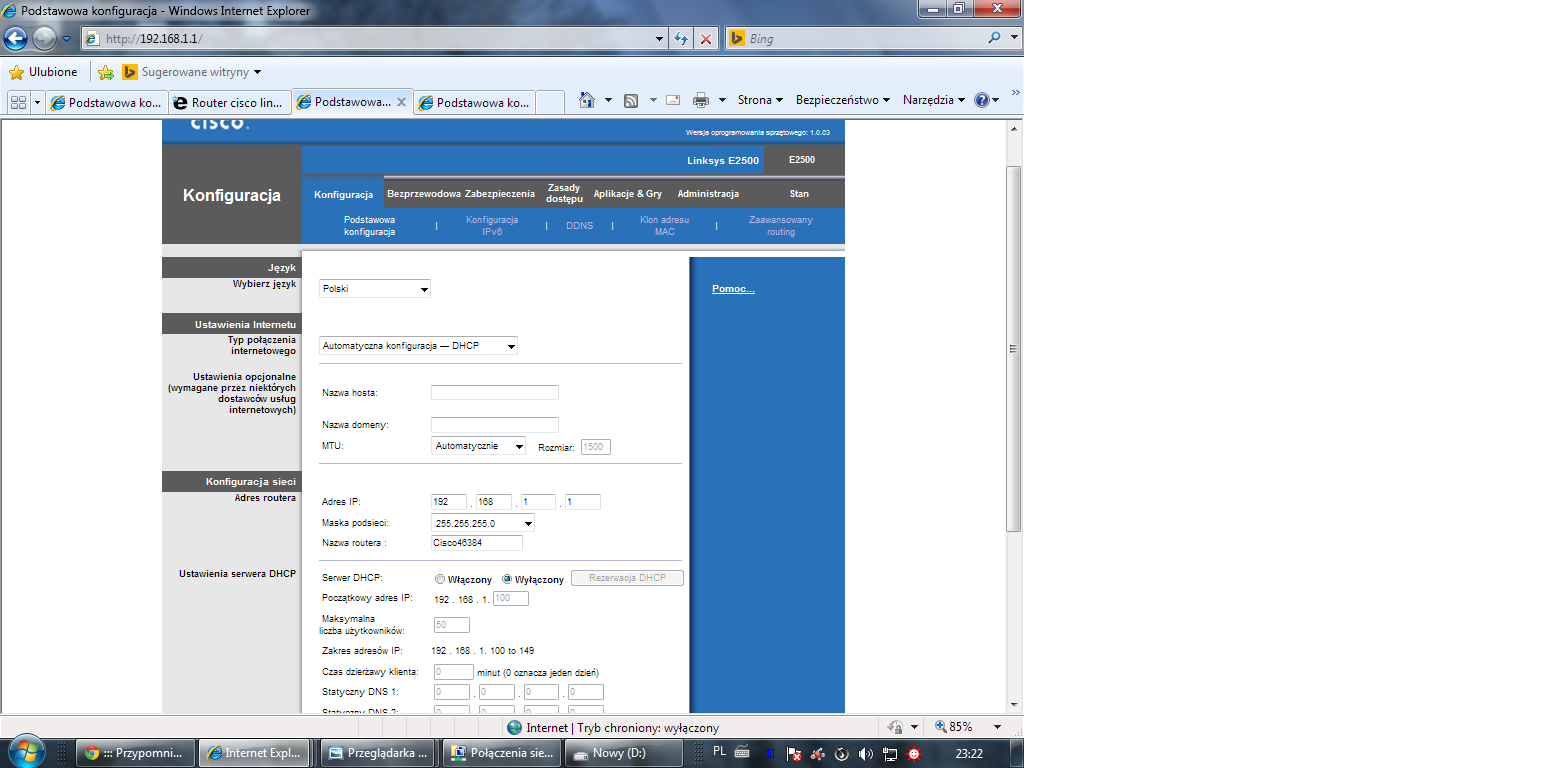Click the address bar showing http://192.168.1.1/
1546x768 pixels.
click(368, 39)
